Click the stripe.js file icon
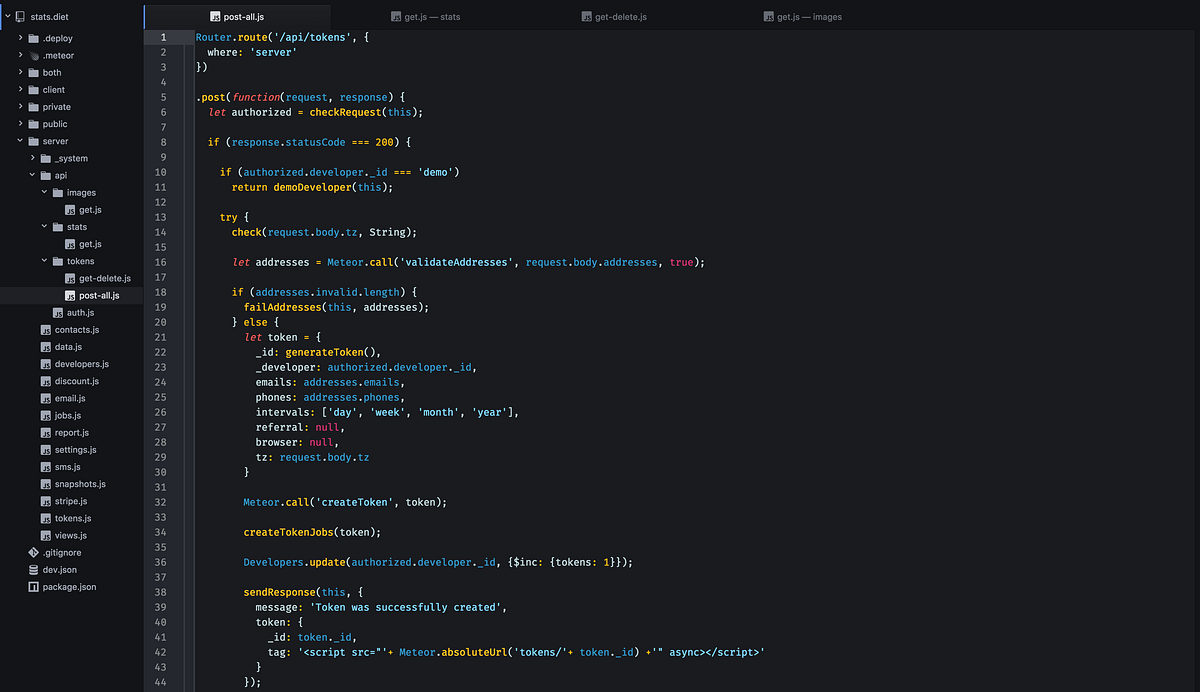Screen dimensions: 1200x692 point(46,501)
